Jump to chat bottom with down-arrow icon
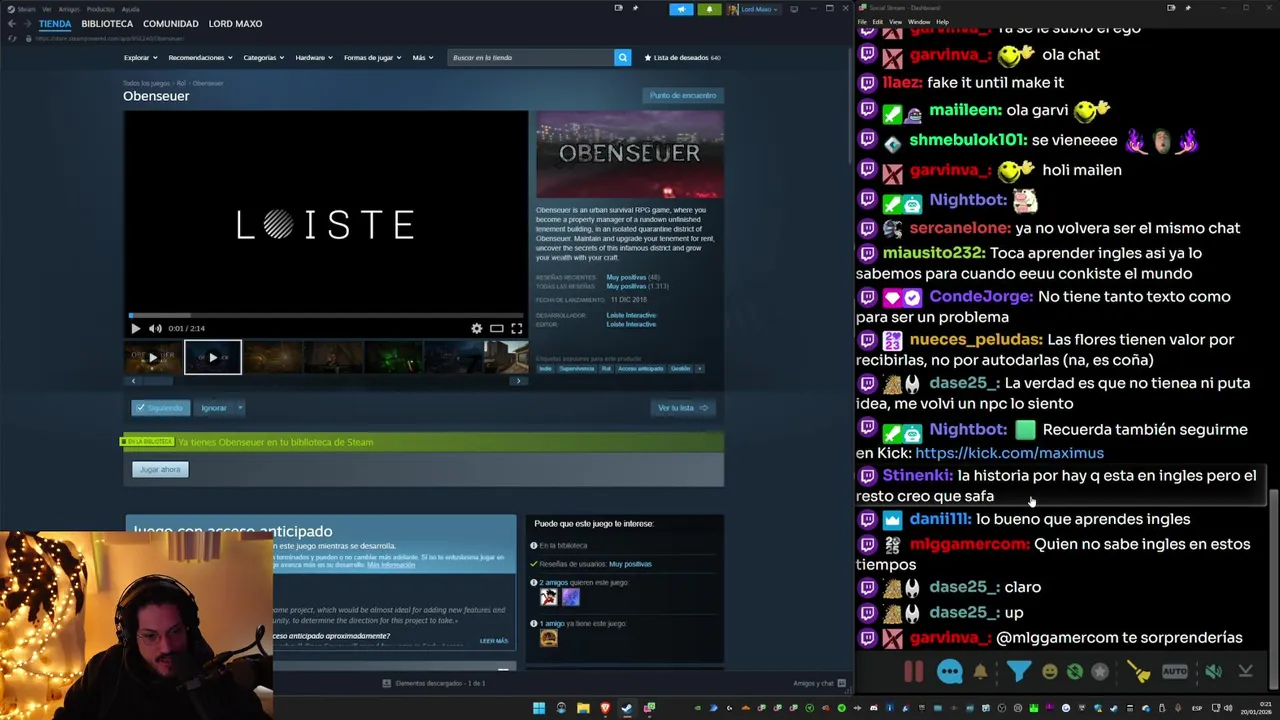This screenshot has width=1280, height=720. [x=1246, y=672]
